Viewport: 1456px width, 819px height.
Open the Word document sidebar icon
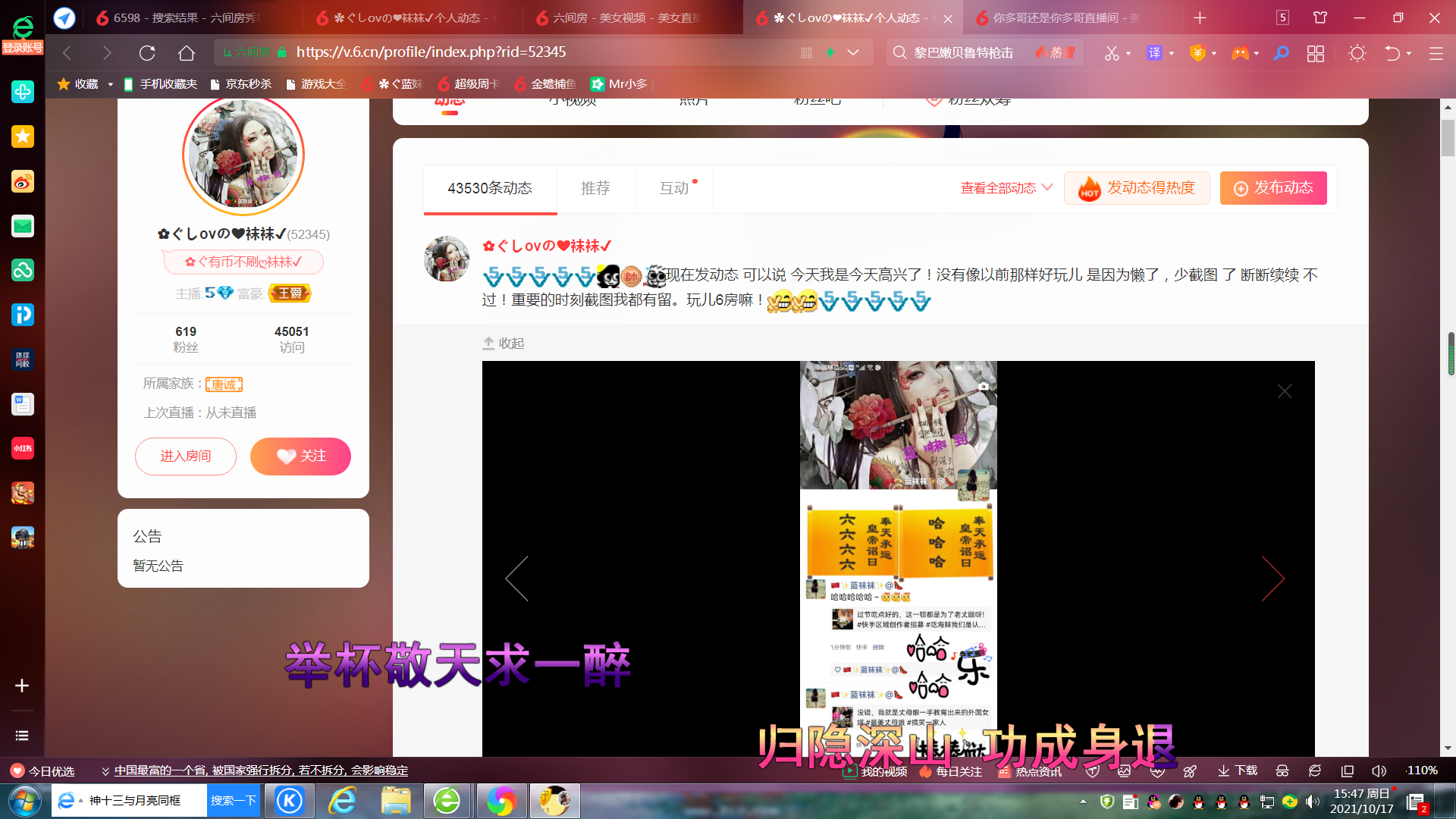tap(23, 404)
